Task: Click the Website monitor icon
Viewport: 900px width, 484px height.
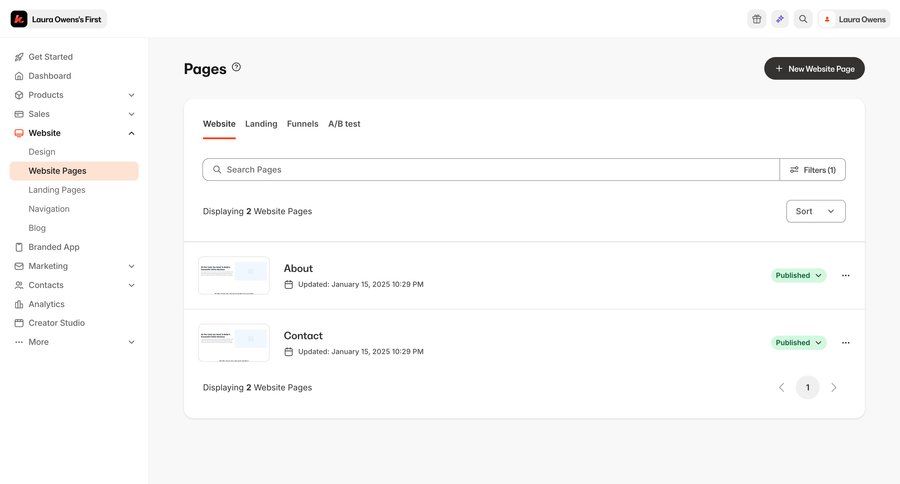Action: click(x=19, y=133)
